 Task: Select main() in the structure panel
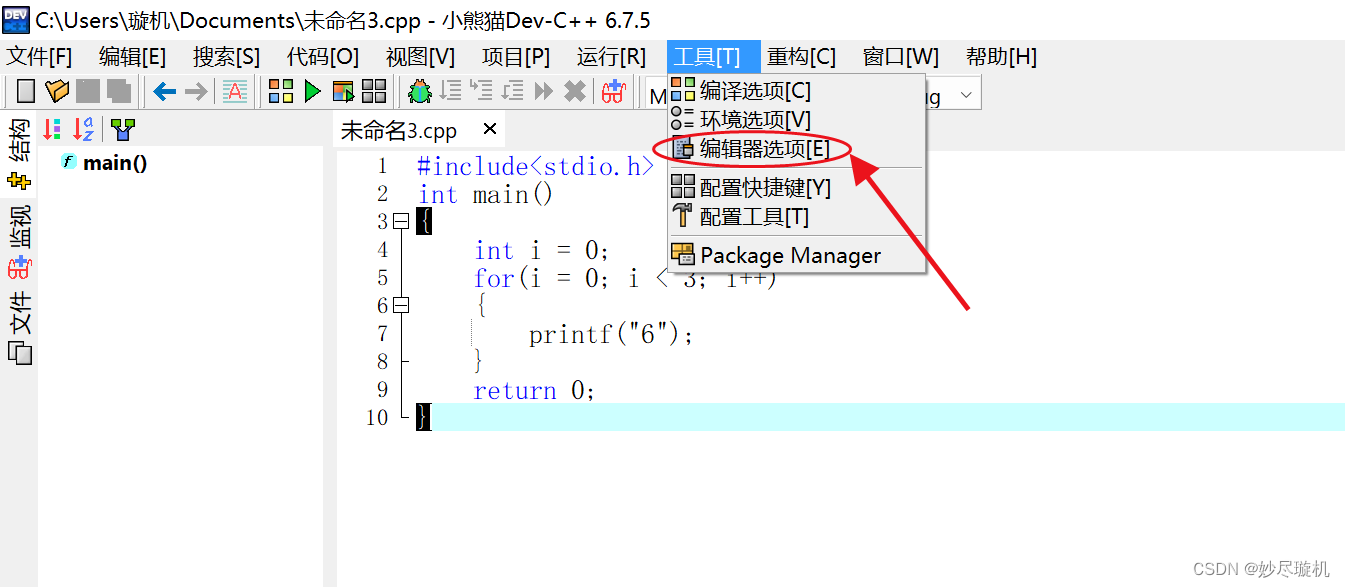[x=108, y=162]
